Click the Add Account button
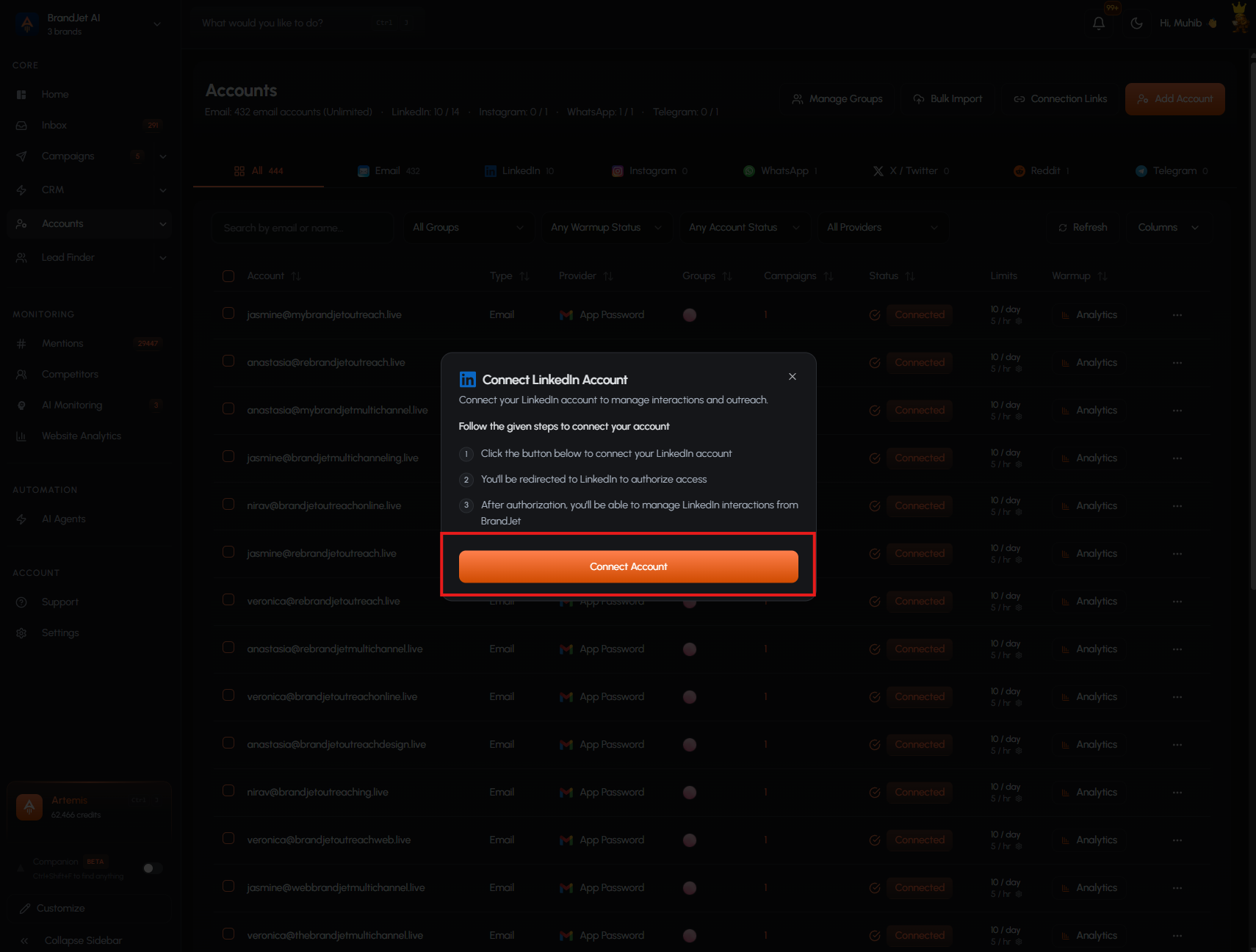Image resolution: width=1256 pixels, height=952 pixels. pyautogui.click(x=1174, y=99)
